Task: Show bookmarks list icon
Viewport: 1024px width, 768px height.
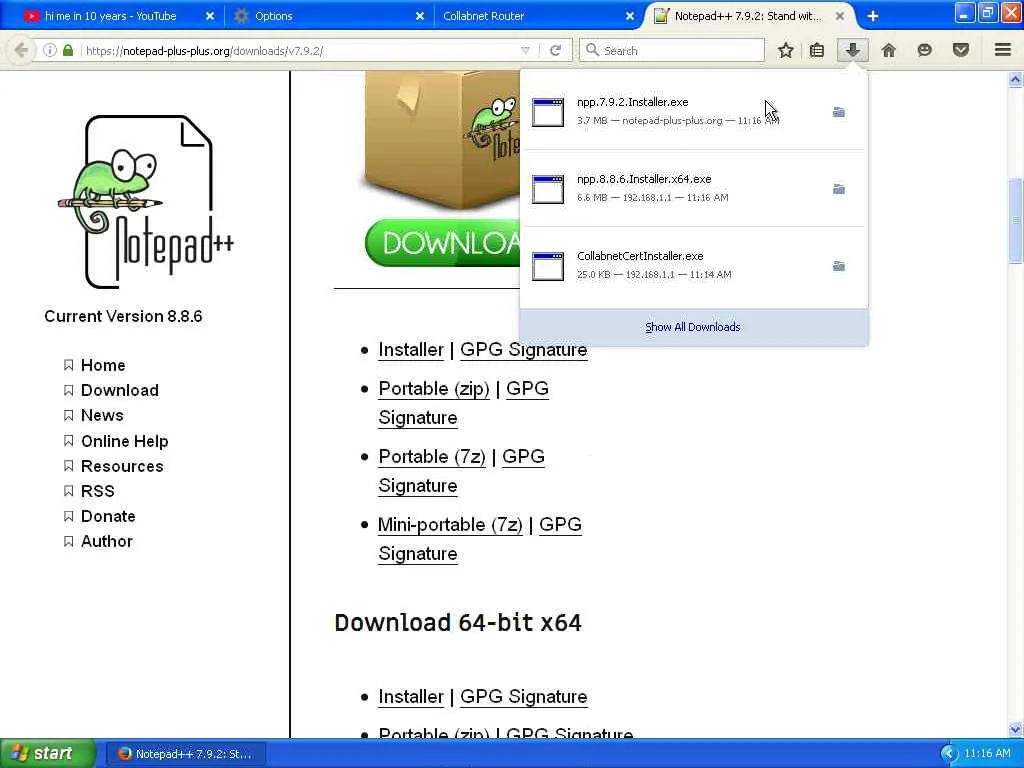Action: 816,50
